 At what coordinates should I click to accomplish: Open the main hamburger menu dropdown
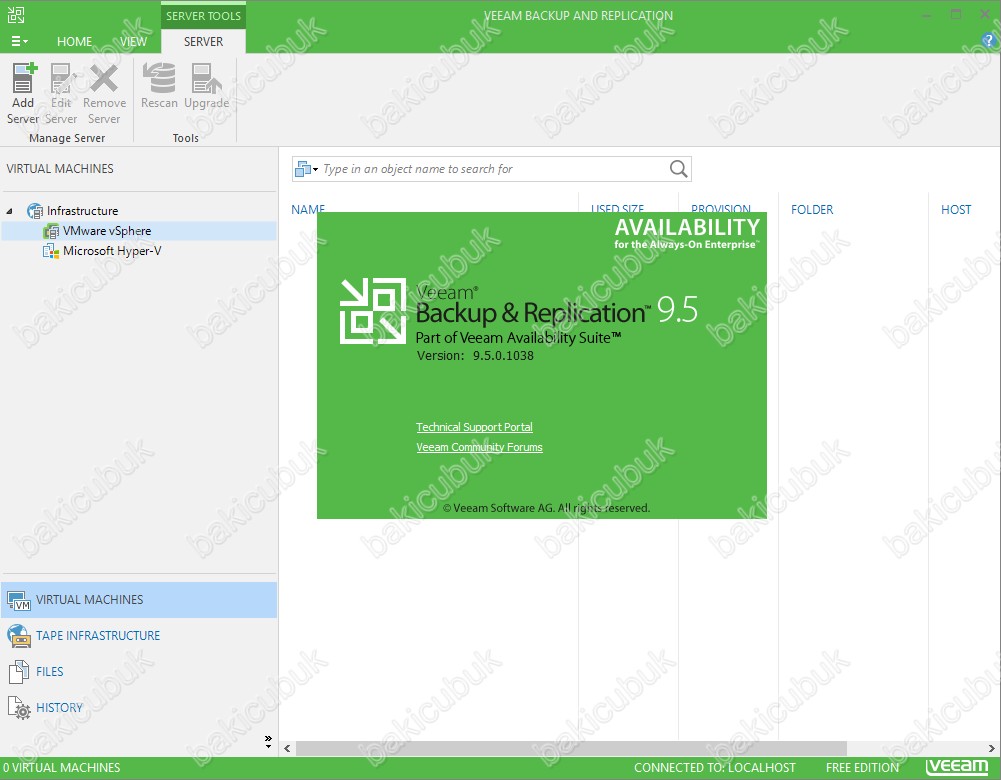pos(19,42)
